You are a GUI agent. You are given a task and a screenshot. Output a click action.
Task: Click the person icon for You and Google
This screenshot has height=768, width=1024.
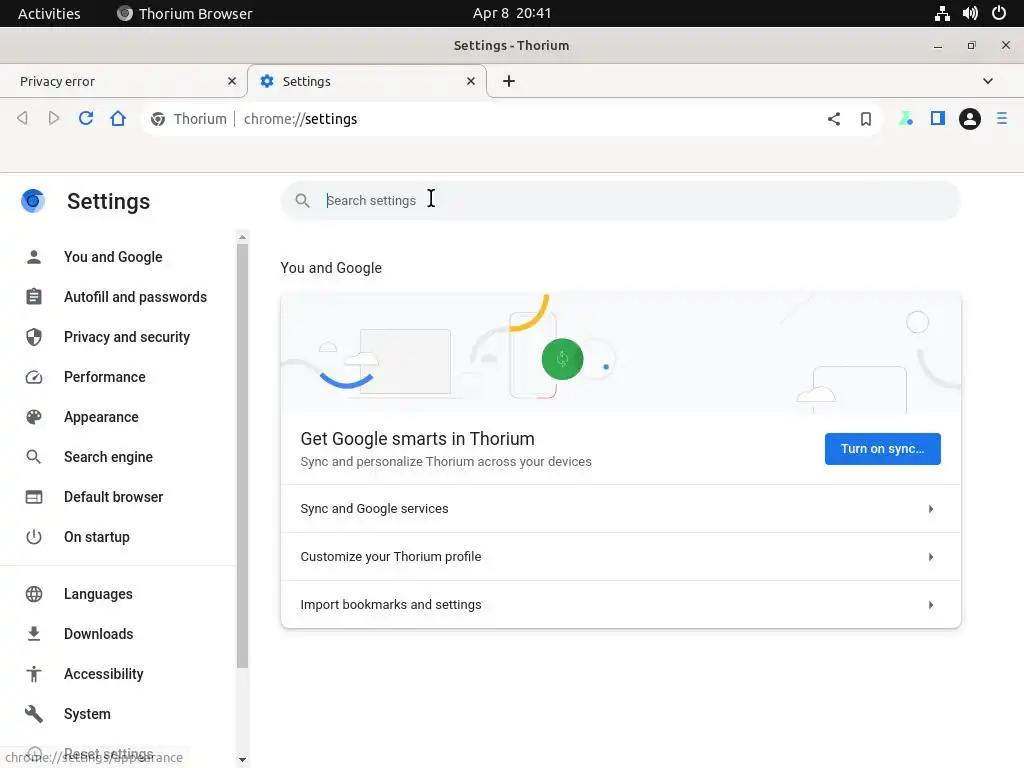coord(34,257)
